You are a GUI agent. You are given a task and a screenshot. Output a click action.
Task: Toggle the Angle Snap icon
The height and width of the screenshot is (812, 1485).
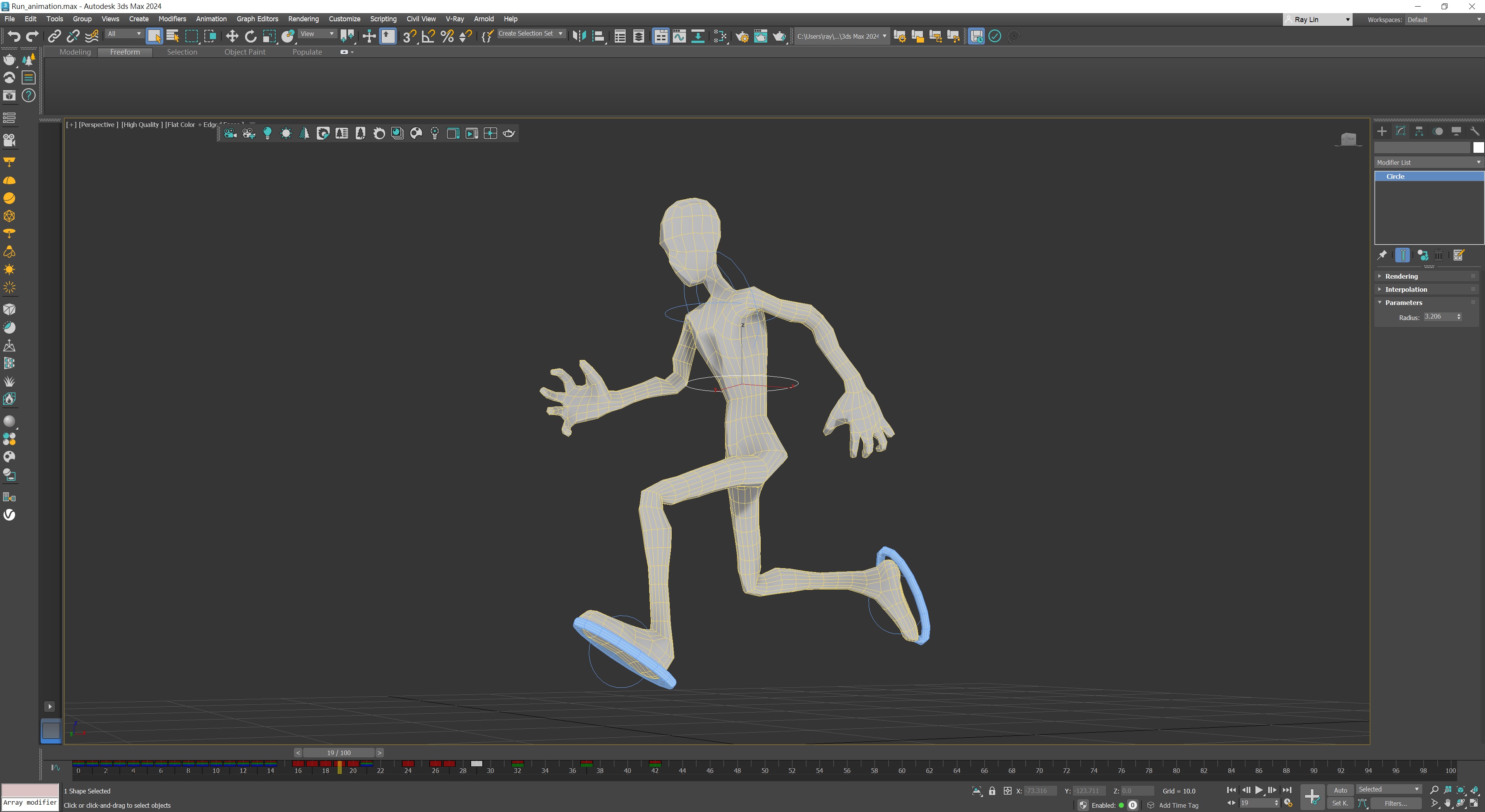click(428, 36)
